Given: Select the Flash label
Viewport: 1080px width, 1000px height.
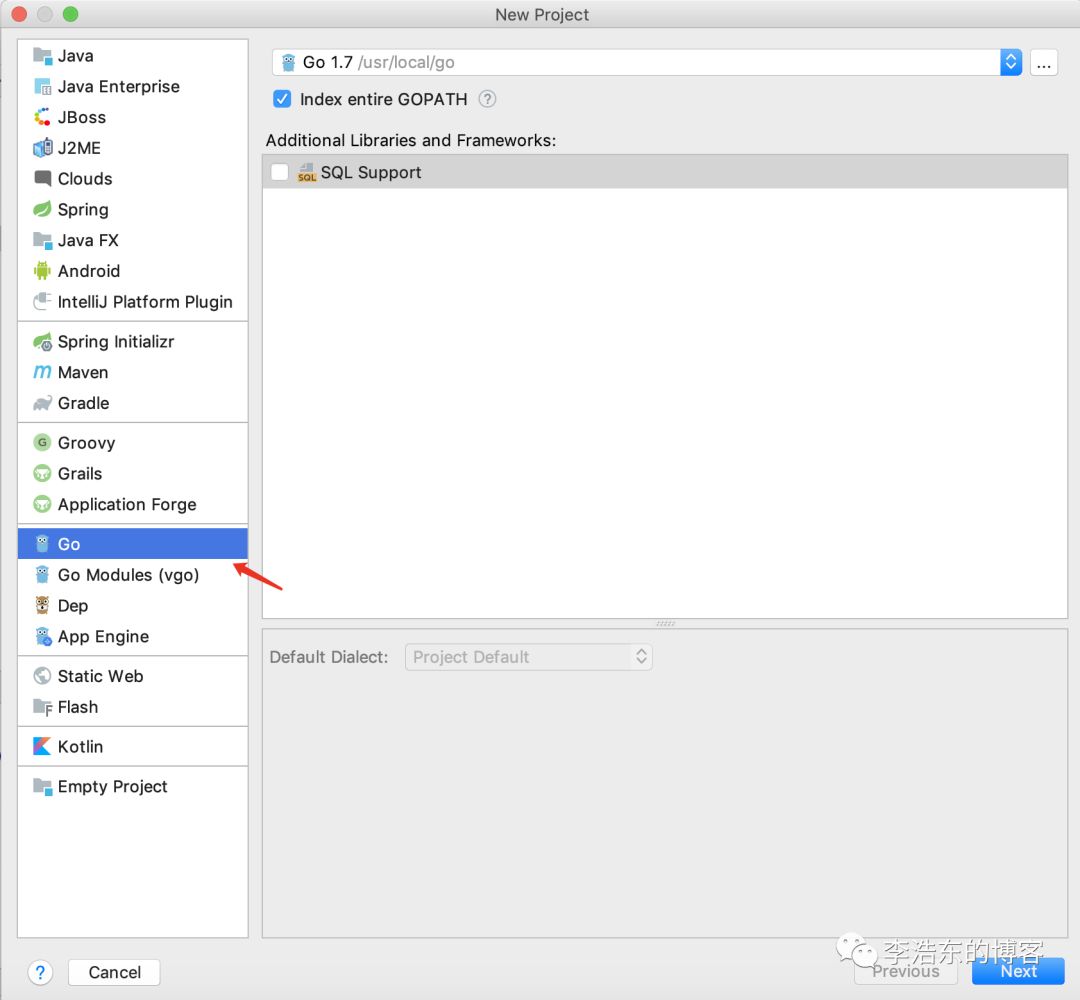Looking at the screenshot, I should 78,707.
